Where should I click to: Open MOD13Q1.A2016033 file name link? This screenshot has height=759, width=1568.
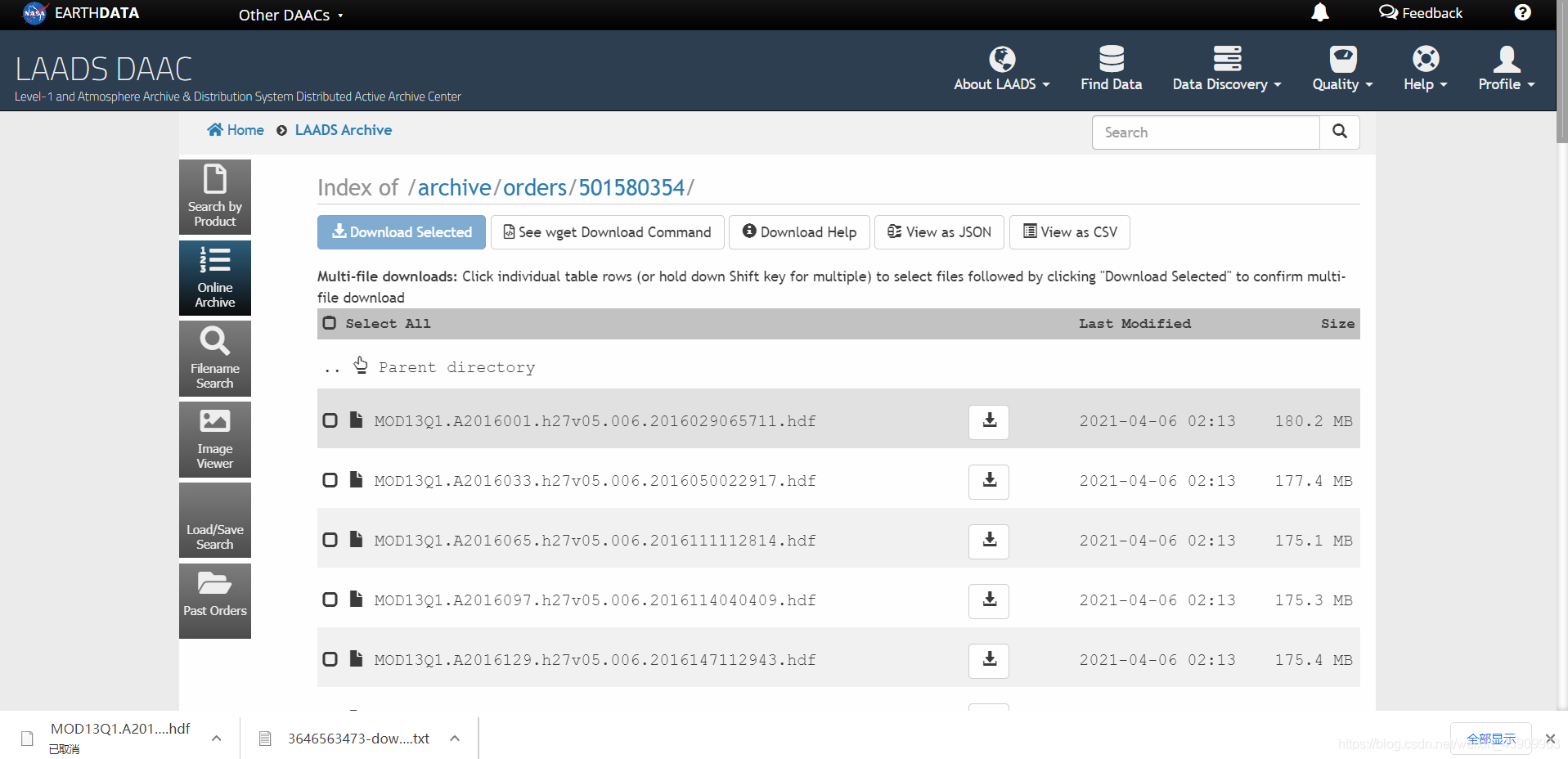[595, 481]
